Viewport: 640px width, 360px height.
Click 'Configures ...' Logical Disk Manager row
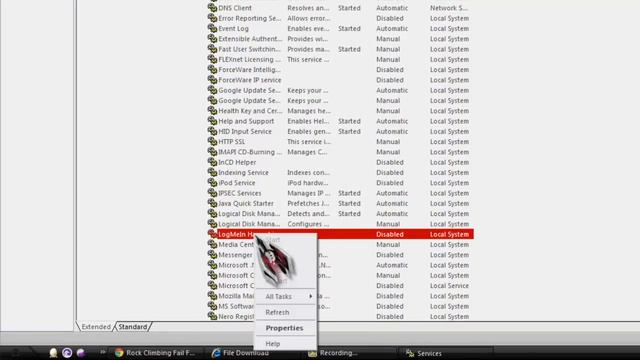(308, 224)
